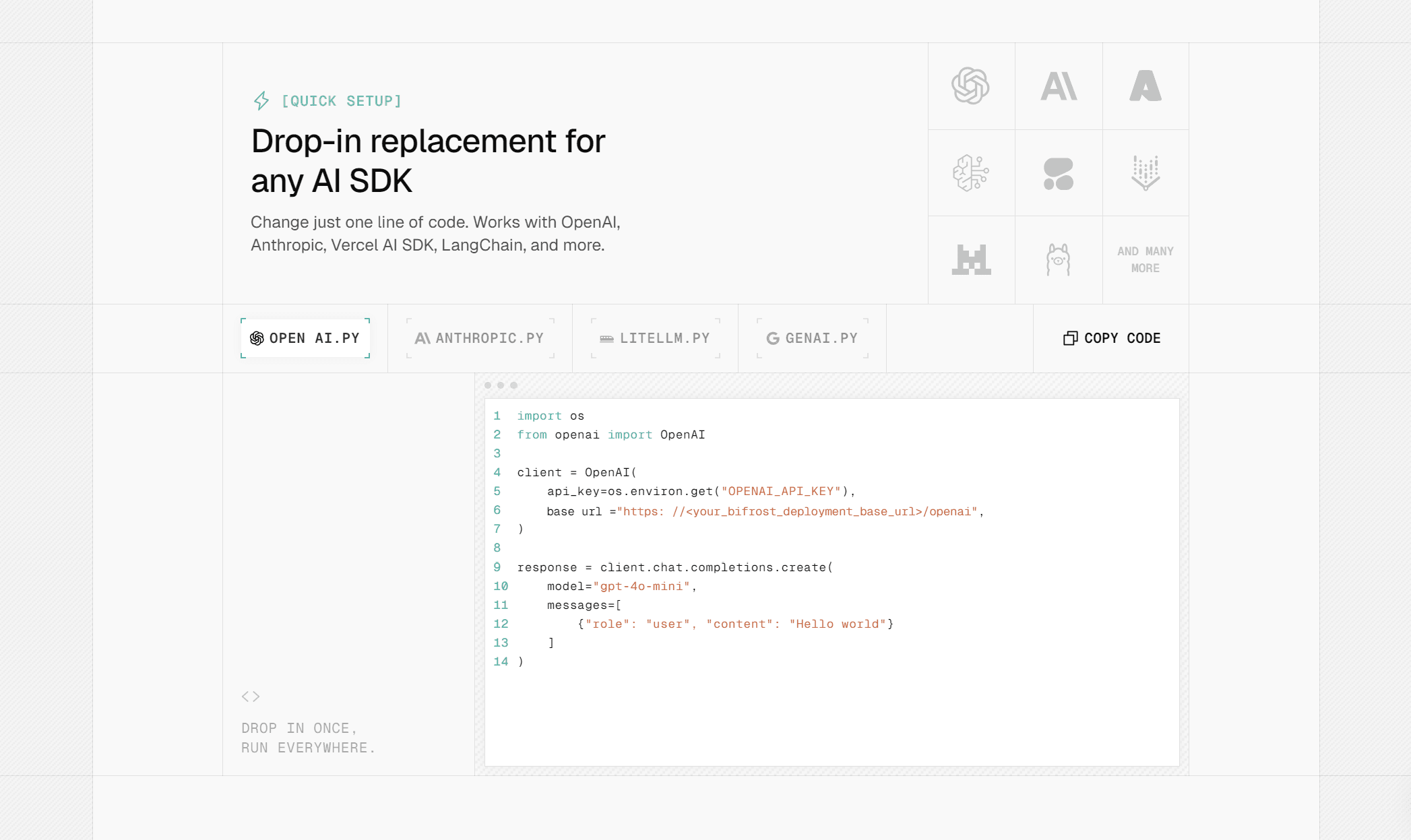Click the angle brackets code icon

[x=251, y=697]
